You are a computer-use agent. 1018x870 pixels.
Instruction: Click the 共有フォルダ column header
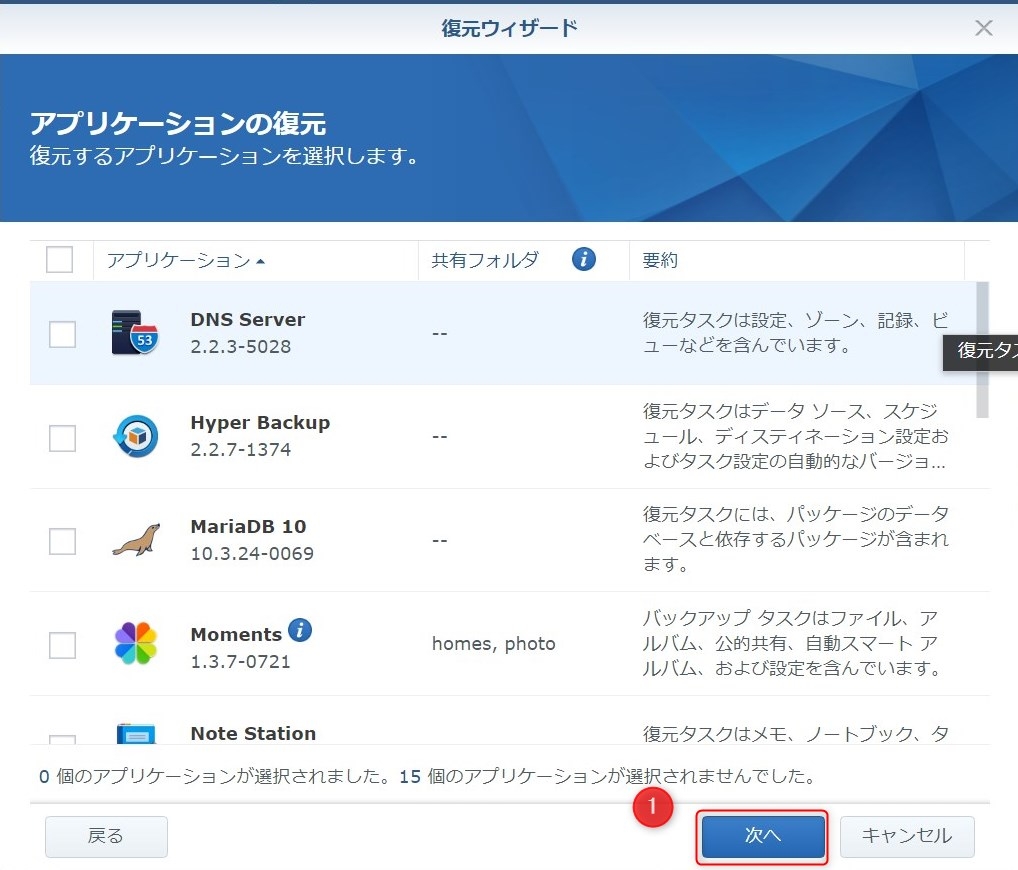[485, 260]
